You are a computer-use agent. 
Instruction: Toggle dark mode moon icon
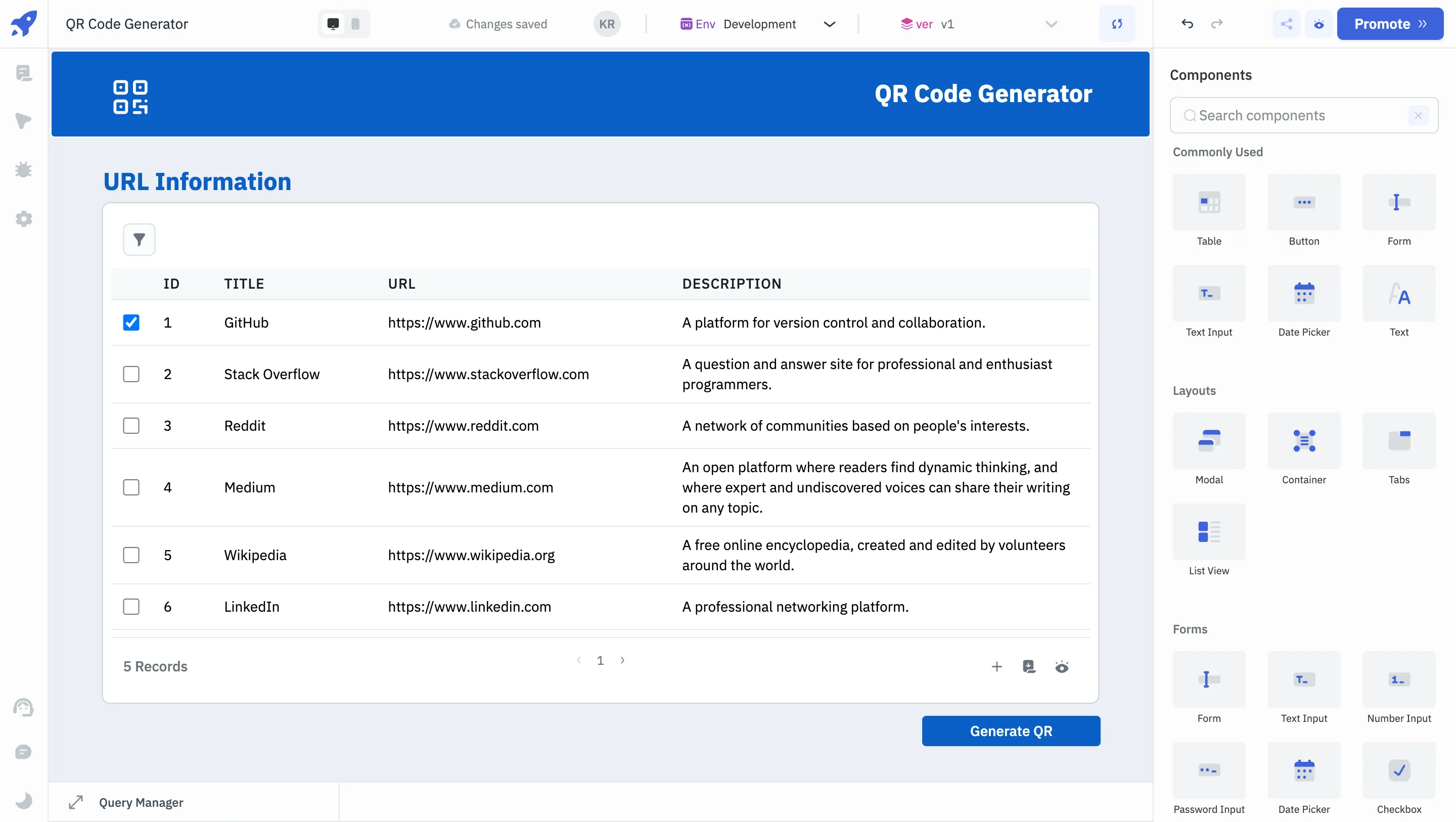pyautogui.click(x=23, y=801)
